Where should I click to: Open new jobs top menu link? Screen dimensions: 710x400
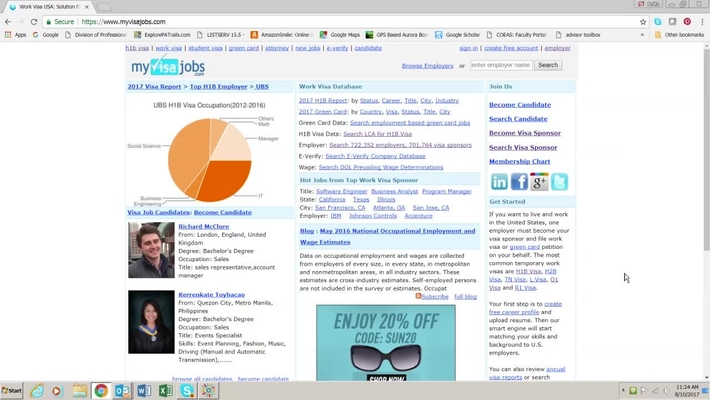(307, 48)
